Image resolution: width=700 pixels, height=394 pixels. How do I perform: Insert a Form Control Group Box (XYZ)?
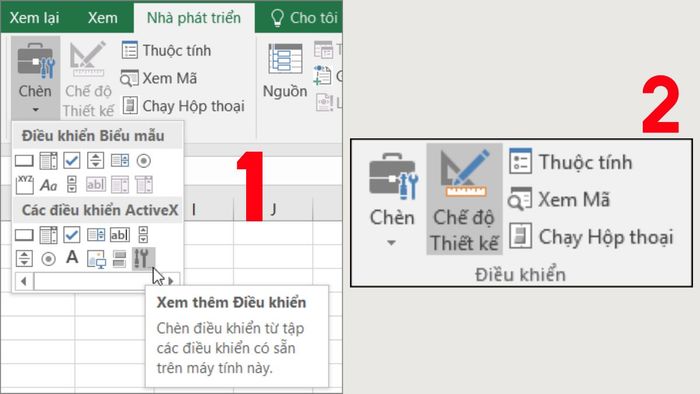tap(24, 184)
